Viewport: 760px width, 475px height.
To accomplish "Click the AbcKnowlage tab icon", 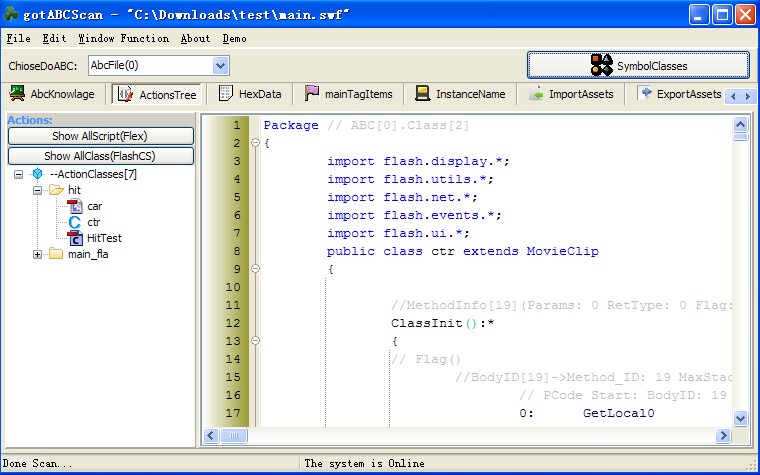I will coord(17,94).
